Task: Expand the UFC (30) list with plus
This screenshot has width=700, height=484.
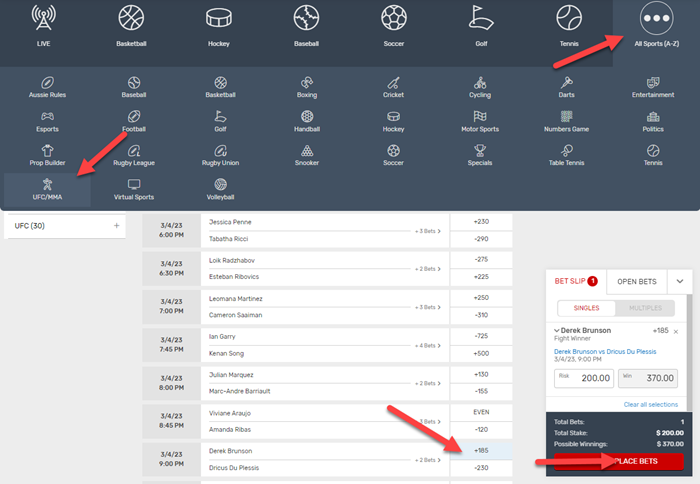Action: point(116,226)
